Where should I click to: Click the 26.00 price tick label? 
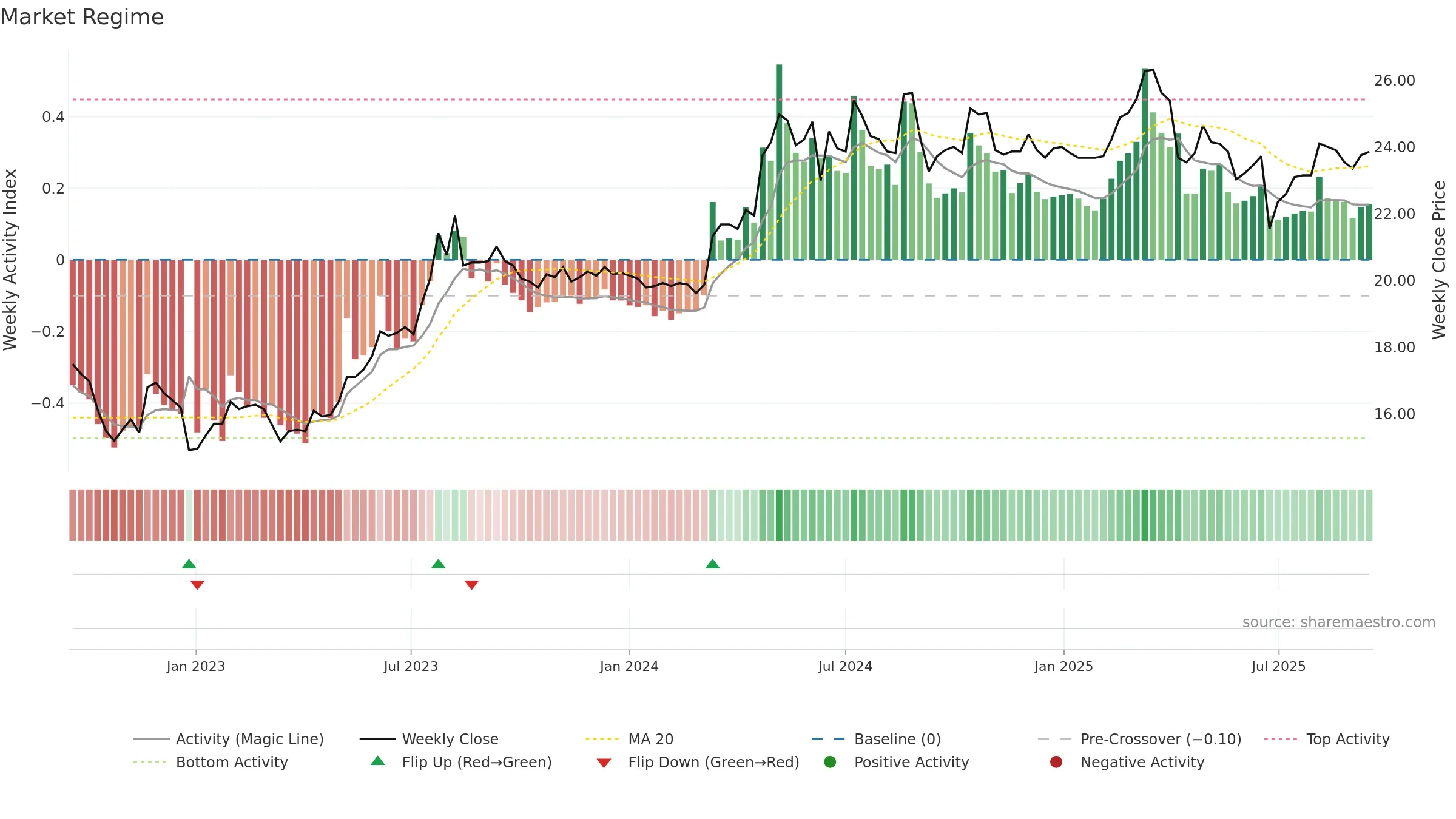click(1395, 81)
